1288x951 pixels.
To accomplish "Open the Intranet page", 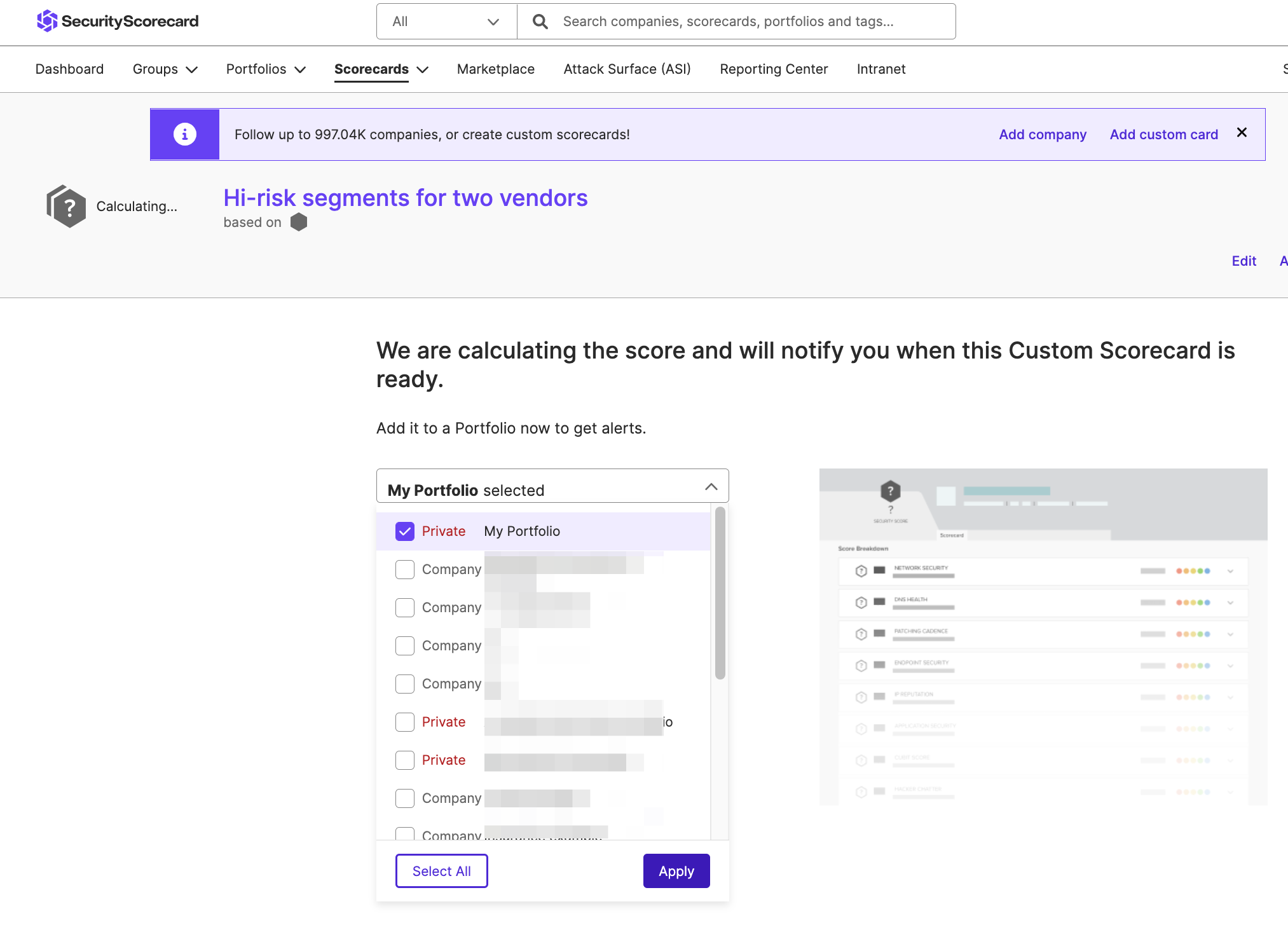I will [x=881, y=69].
